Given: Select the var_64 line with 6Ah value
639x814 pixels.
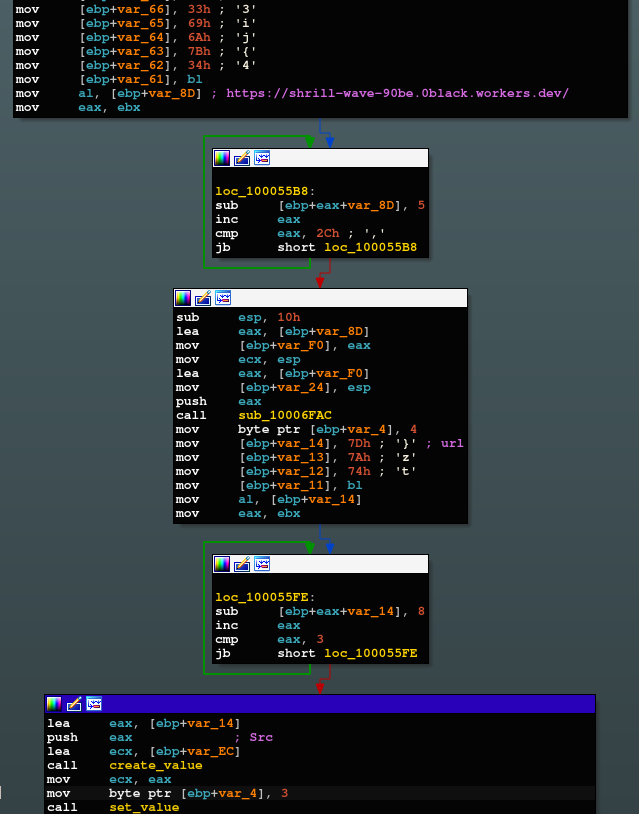Looking at the screenshot, I should tap(136, 37).
